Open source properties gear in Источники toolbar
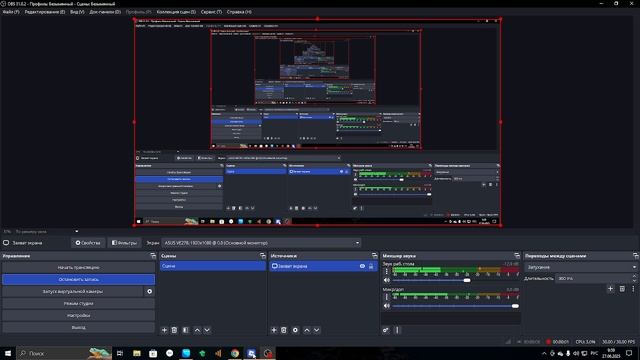640x360 pixels. [295, 330]
